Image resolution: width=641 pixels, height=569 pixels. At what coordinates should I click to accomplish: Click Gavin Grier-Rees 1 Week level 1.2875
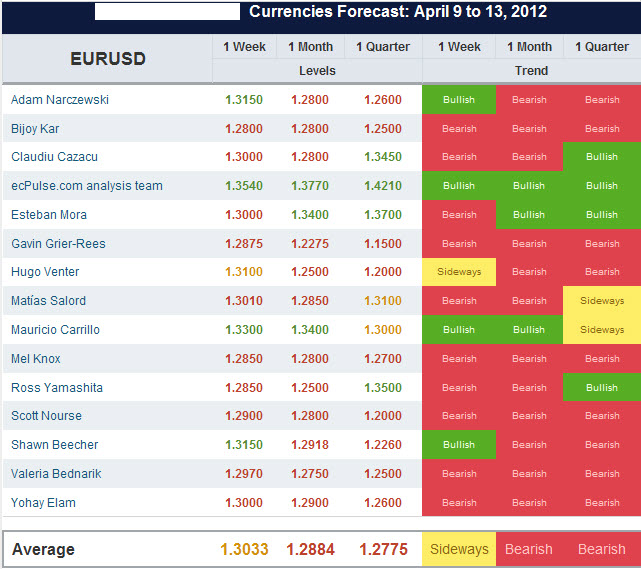(x=244, y=244)
